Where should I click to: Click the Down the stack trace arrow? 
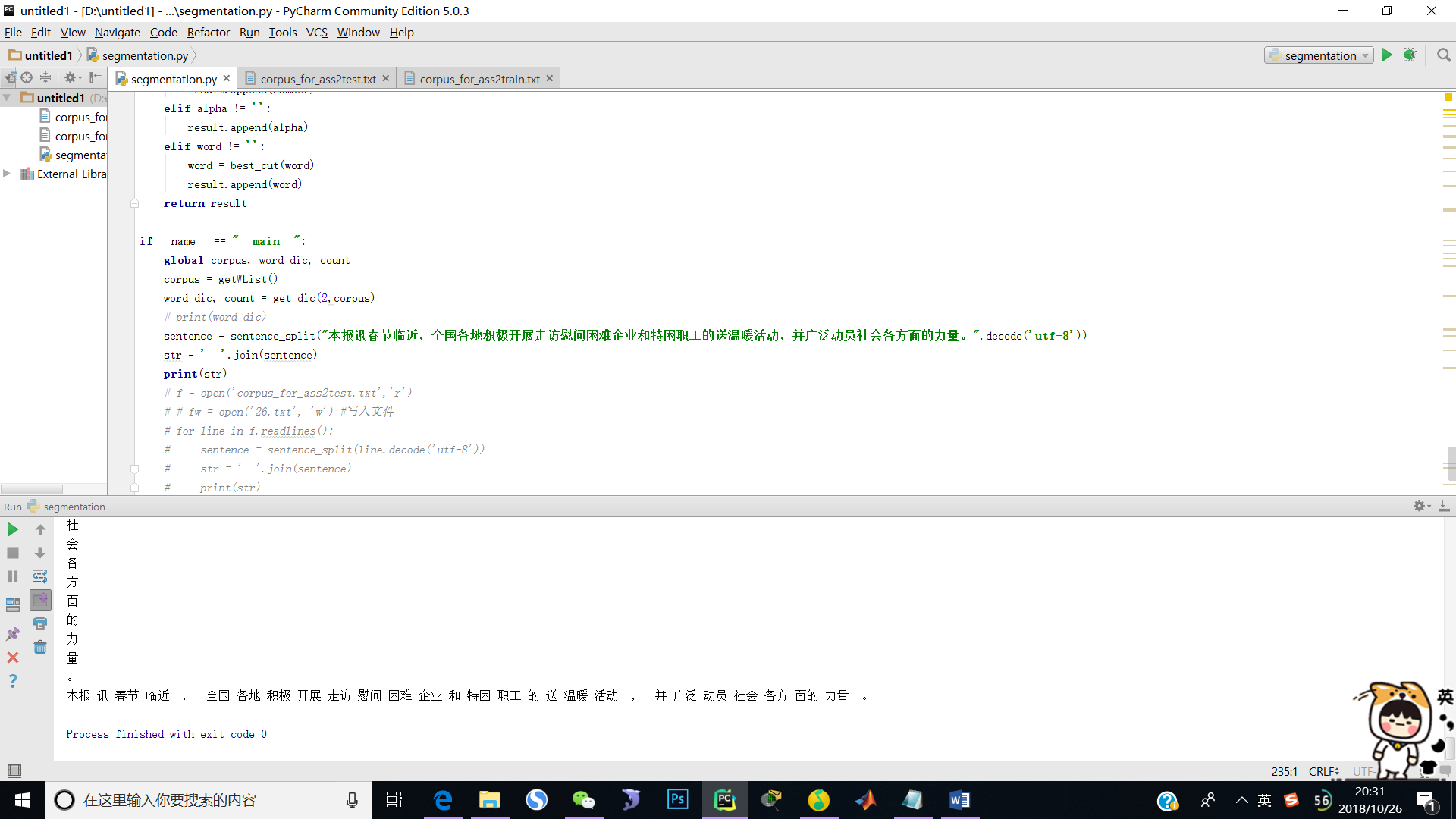40,553
